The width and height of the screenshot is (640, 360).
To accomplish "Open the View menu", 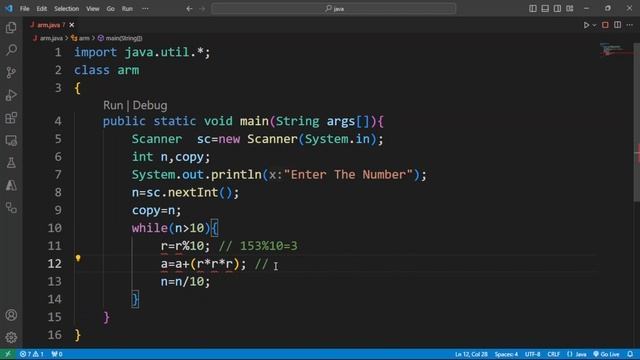I will 93,9.
